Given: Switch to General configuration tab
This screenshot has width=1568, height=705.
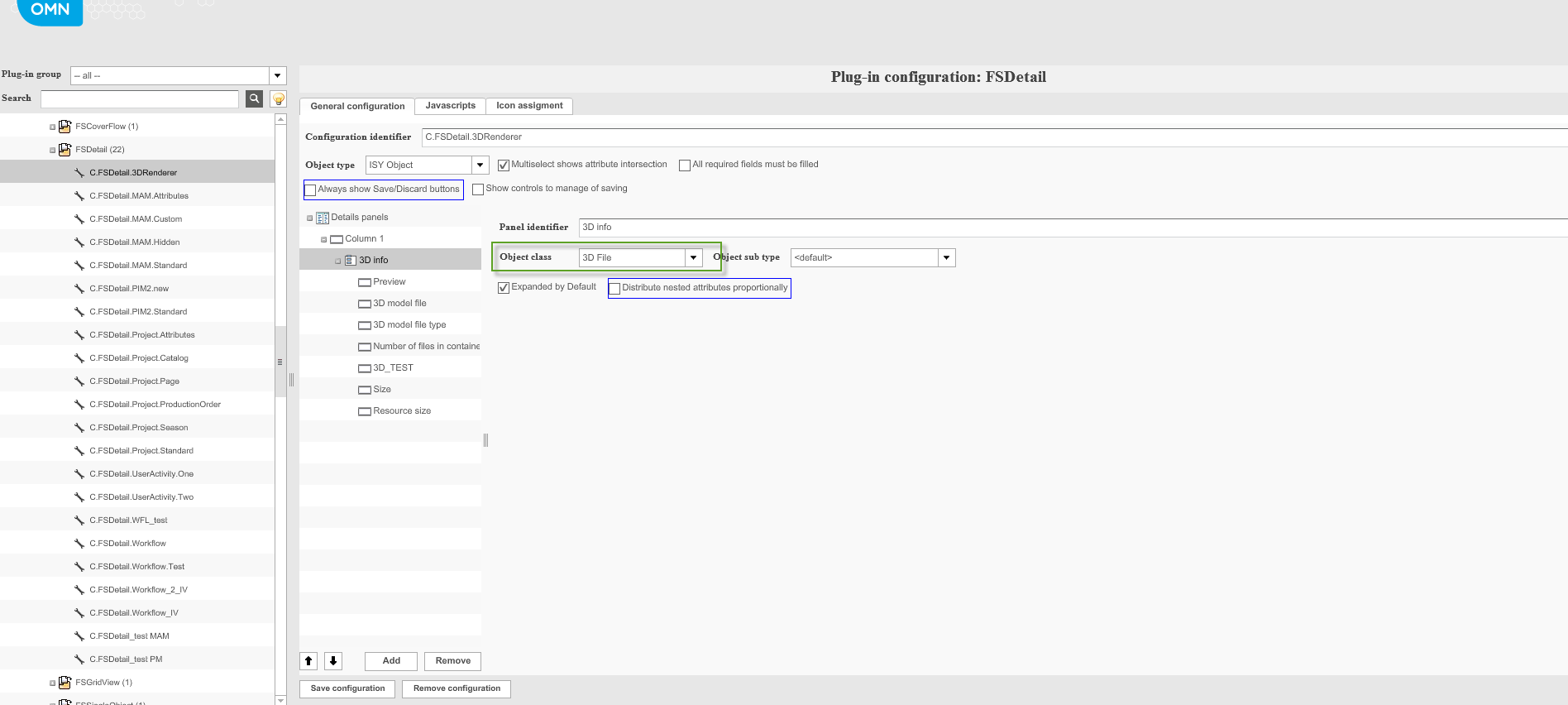Looking at the screenshot, I should (x=357, y=106).
